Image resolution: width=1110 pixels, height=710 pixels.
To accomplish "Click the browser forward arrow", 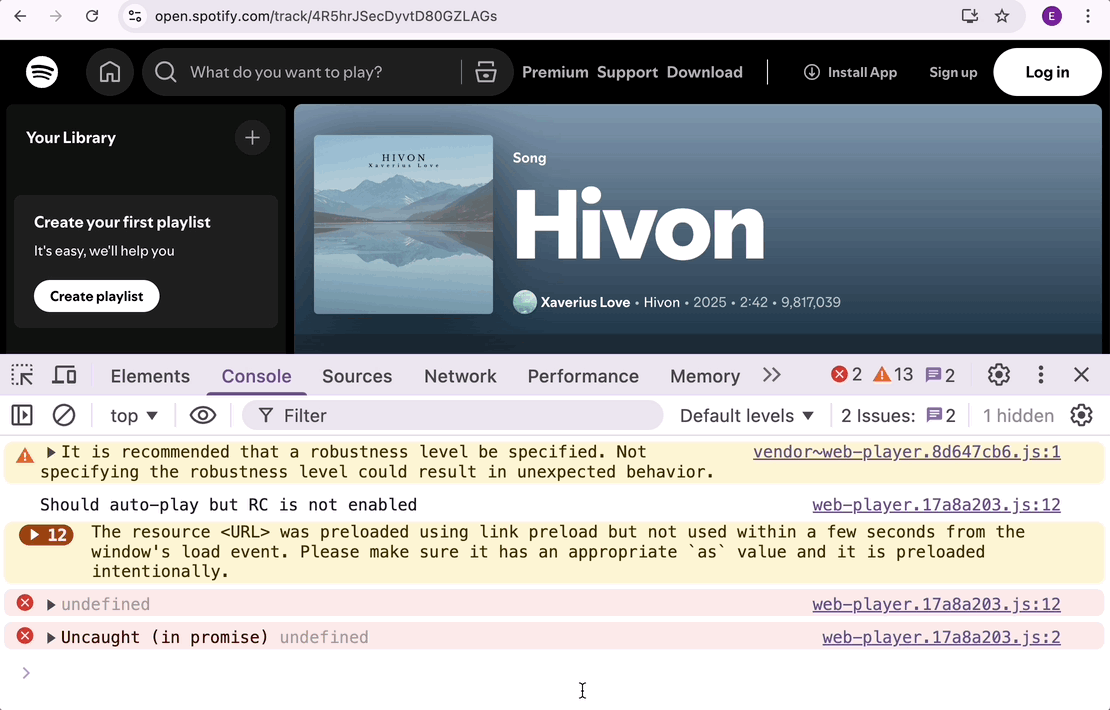I will point(56,16).
